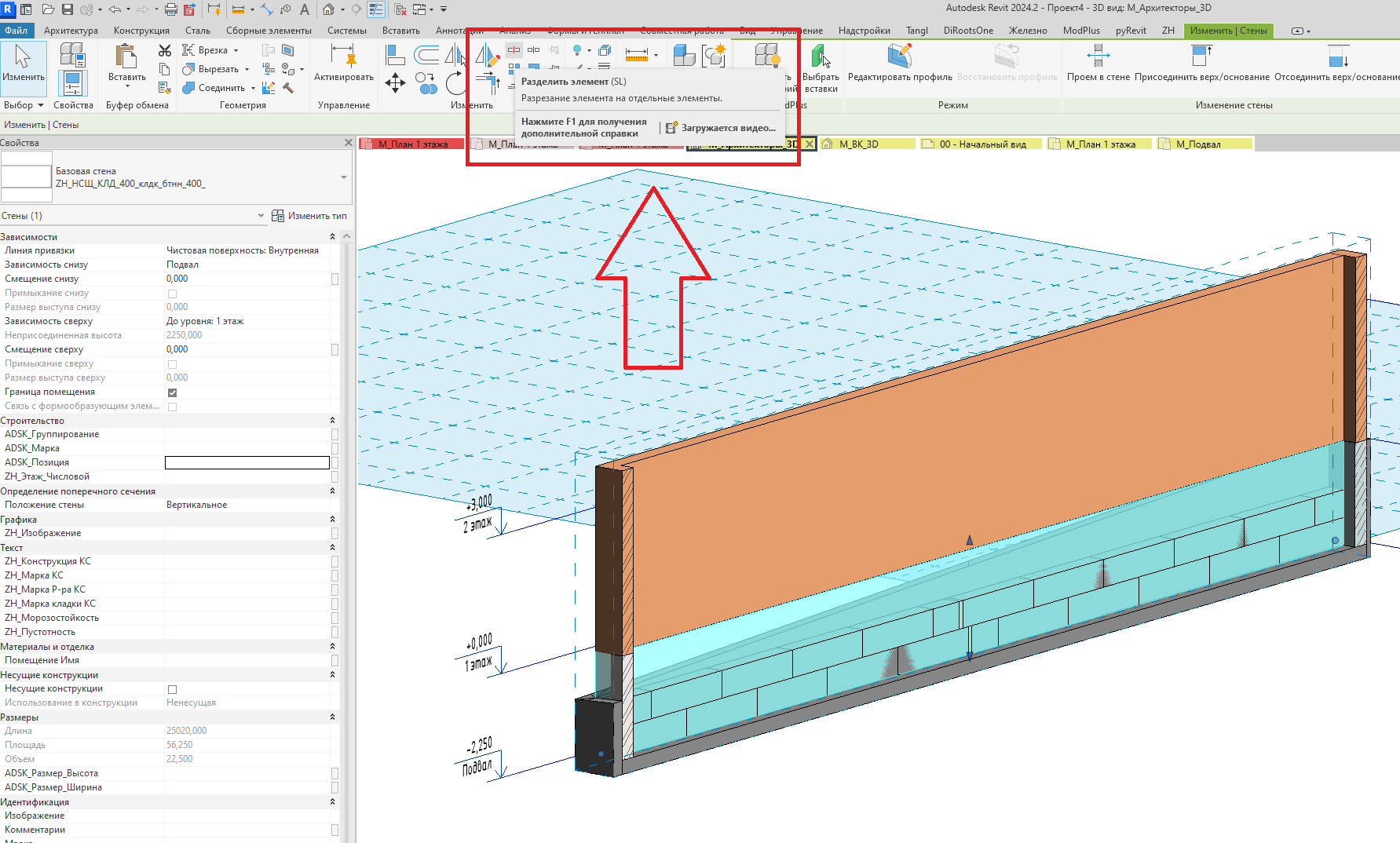
Task: Undo the last action in quick access toolbar
Action: coord(115,9)
